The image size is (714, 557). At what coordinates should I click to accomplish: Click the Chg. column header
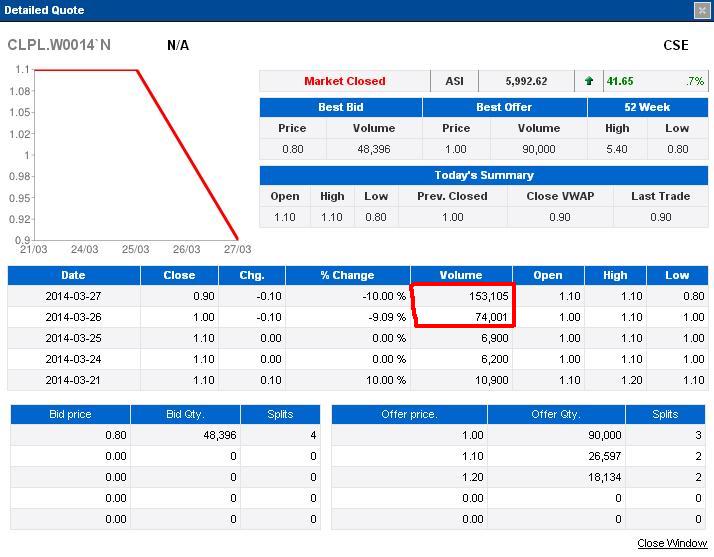pos(252,275)
